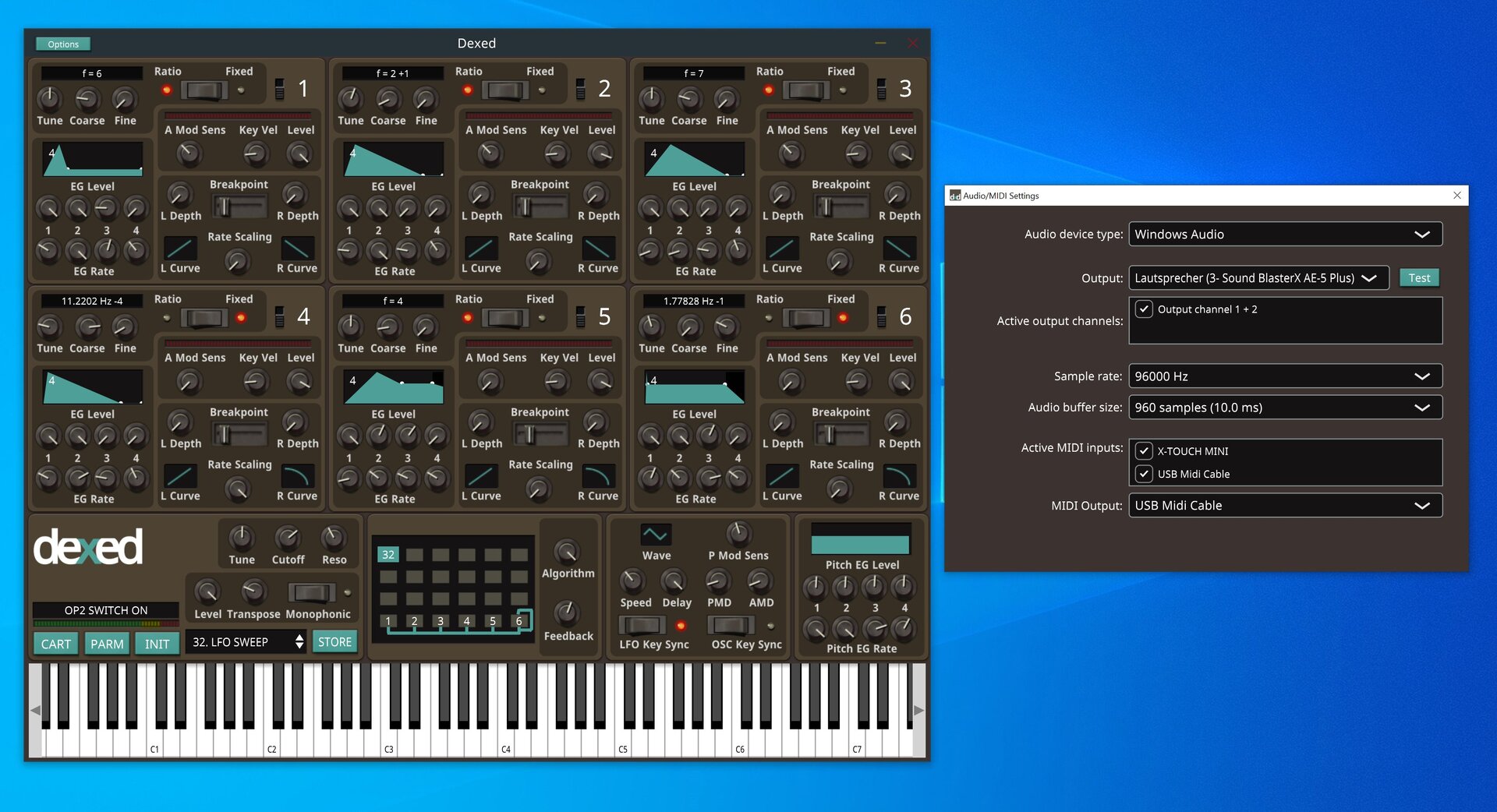Toggle the Monophonic switch

point(312,592)
